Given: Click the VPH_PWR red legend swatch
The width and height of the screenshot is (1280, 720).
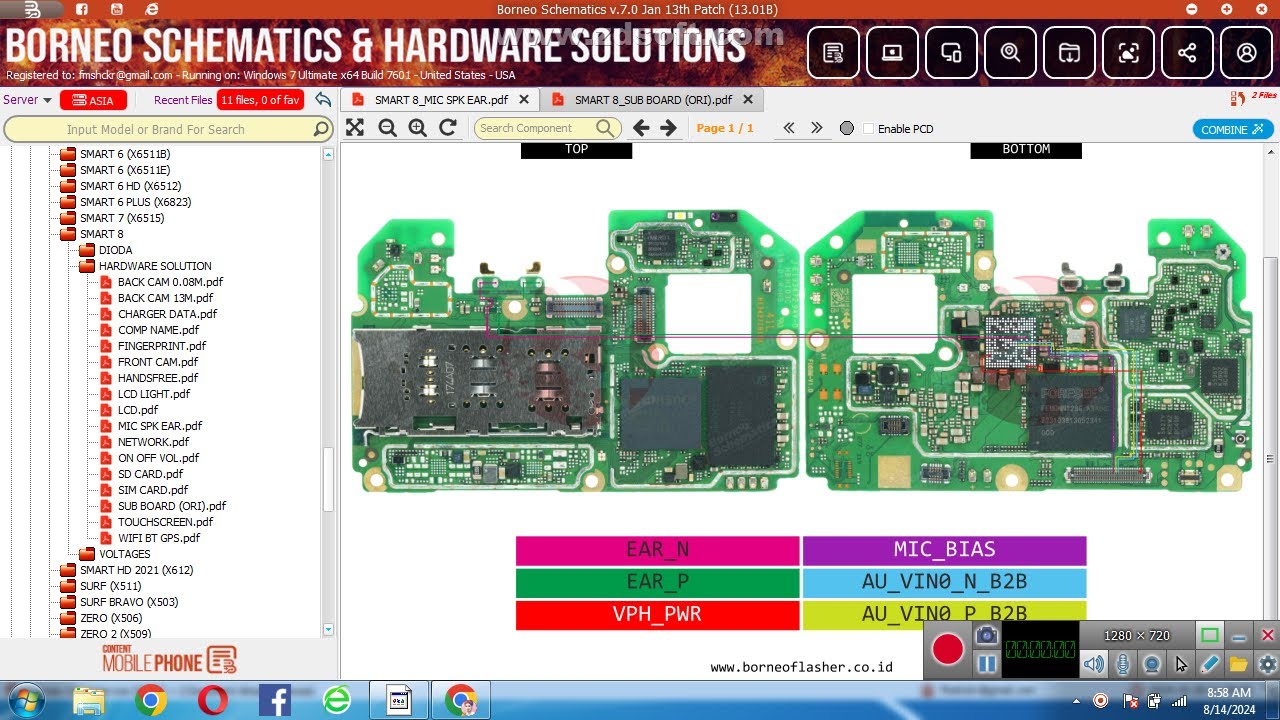Looking at the screenshot, I should click(658, 614).
